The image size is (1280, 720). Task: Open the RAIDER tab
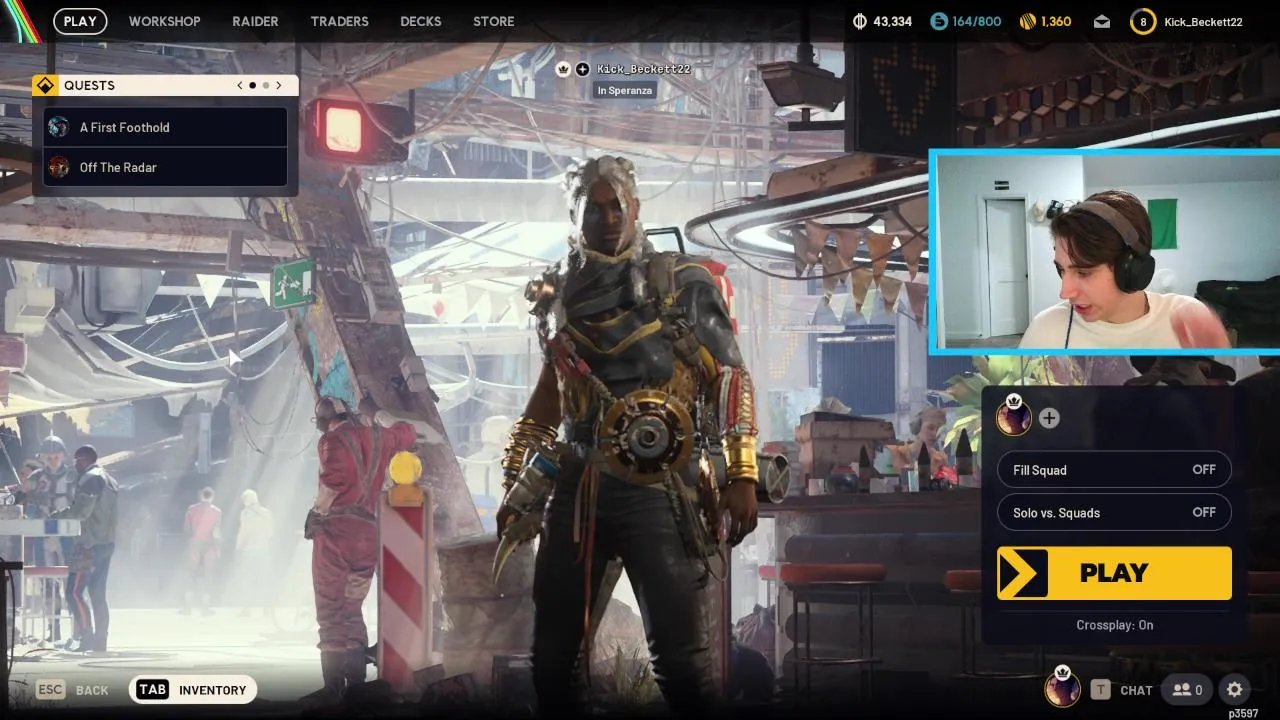coord(255,21)
